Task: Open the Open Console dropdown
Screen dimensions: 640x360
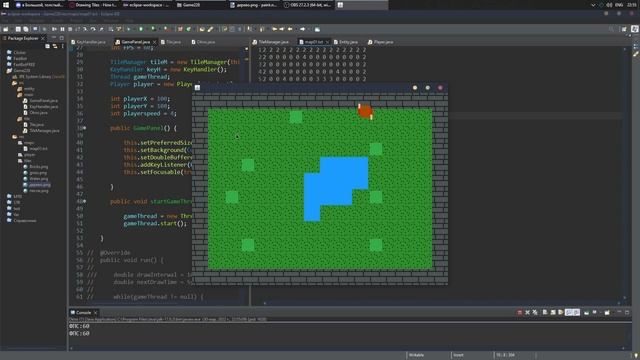Action: [x=607, y=313]
